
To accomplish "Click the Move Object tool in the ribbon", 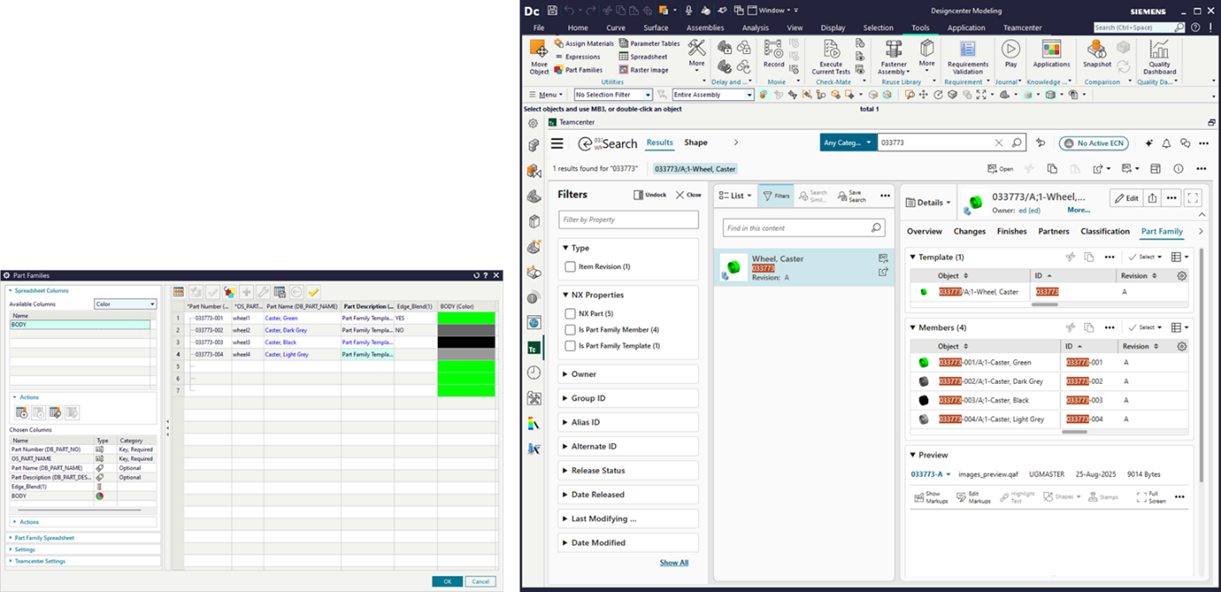I will tap(539, 56).
